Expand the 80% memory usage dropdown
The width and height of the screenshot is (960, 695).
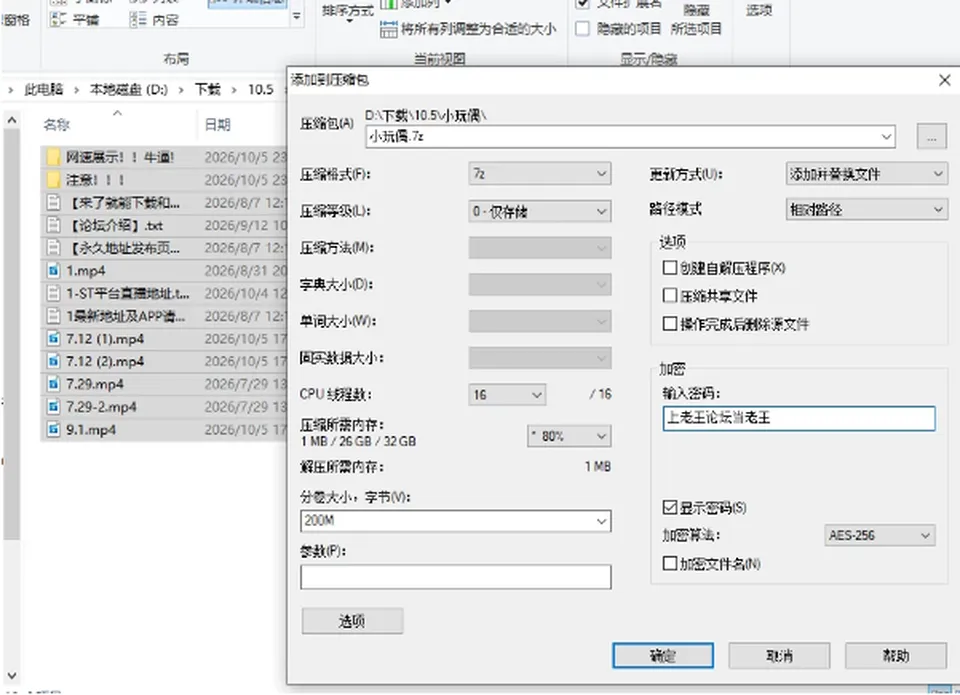coord(569,436)
